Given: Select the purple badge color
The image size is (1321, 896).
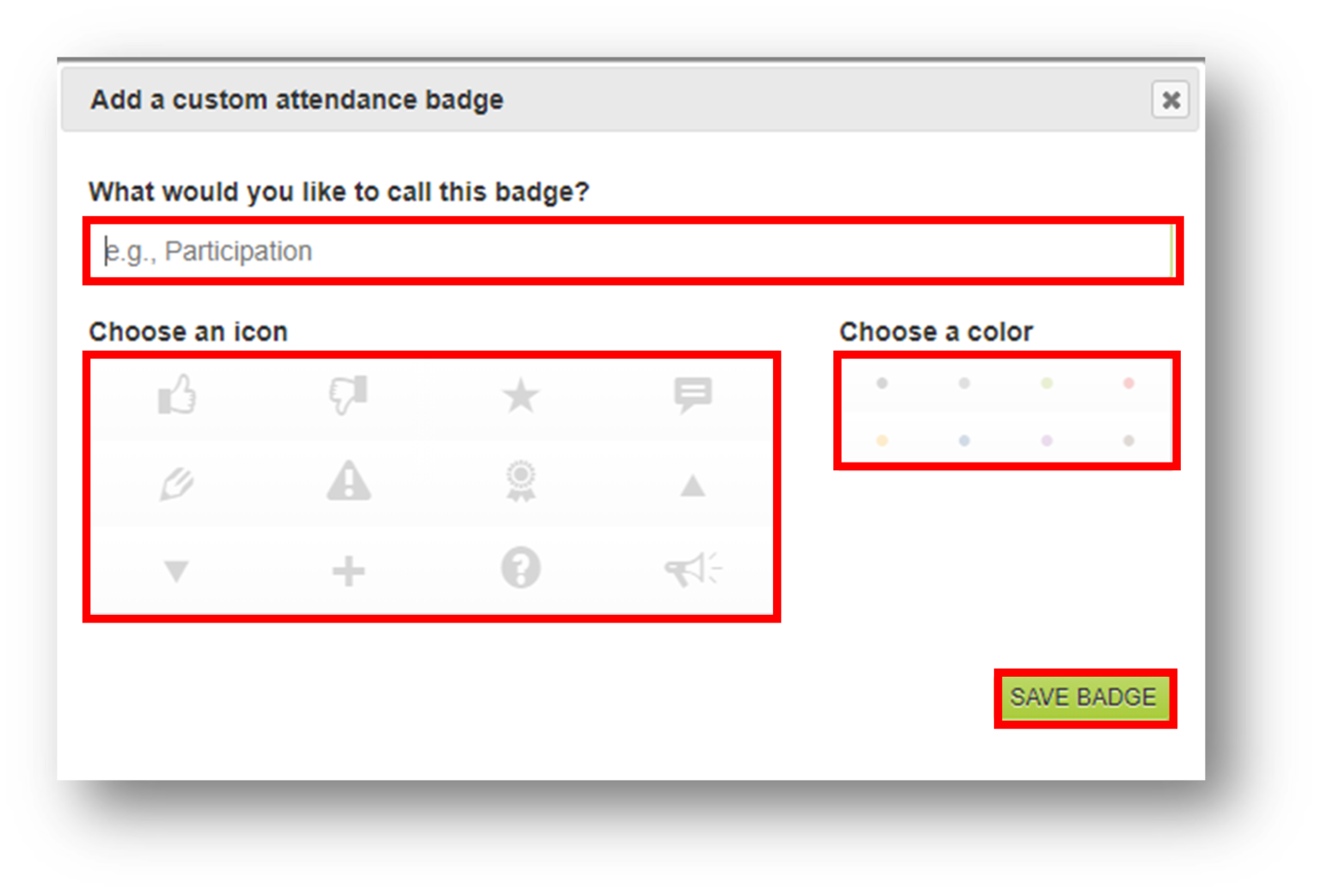Looking at the screenshot, I should [x=1047, y=440].
